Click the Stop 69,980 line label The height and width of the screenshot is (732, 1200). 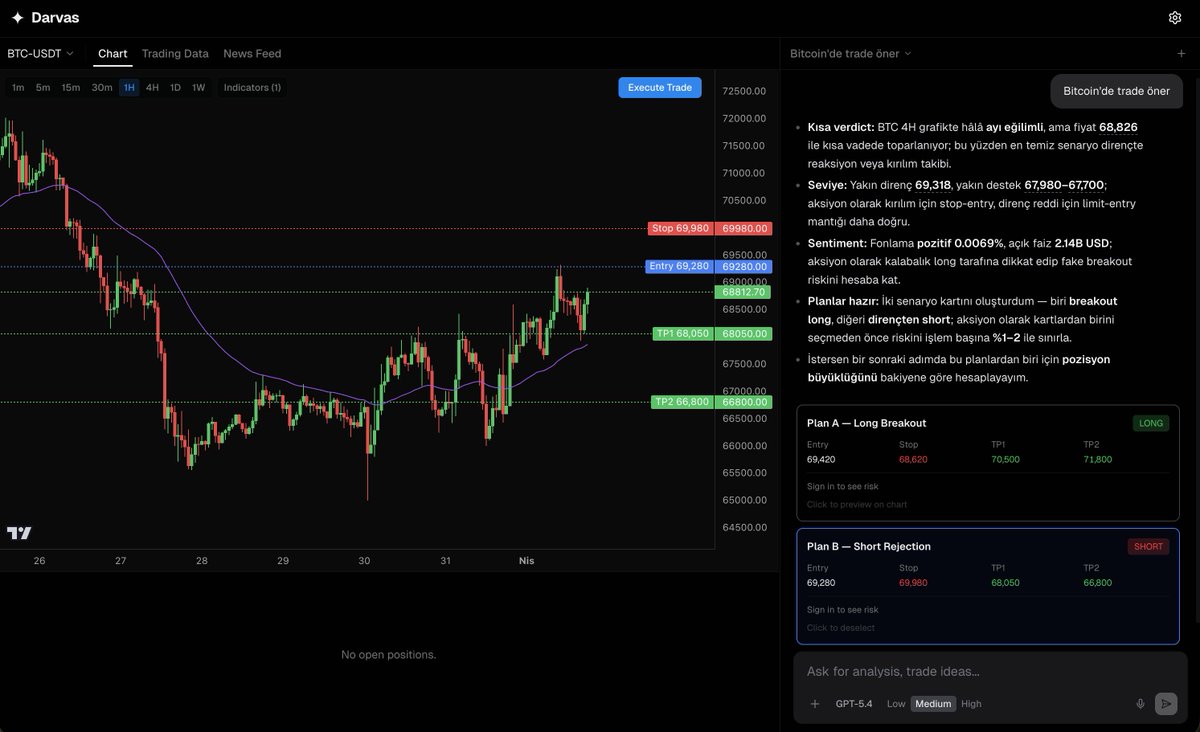click(680, 228)
